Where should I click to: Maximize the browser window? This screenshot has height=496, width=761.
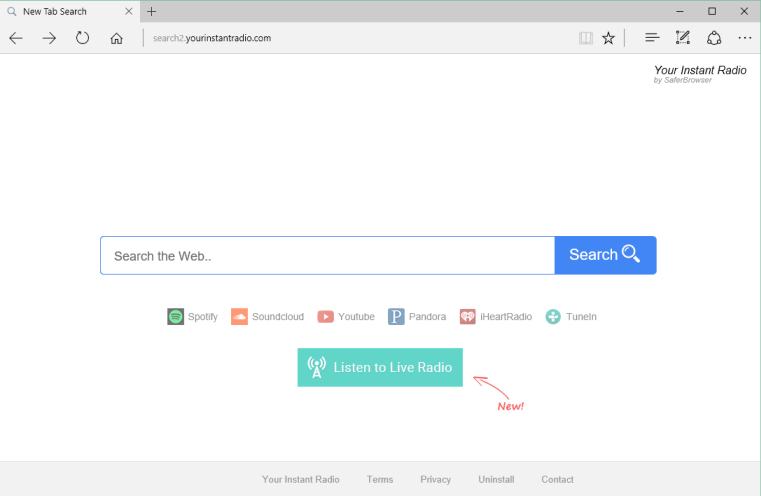[x=711, y=11]
